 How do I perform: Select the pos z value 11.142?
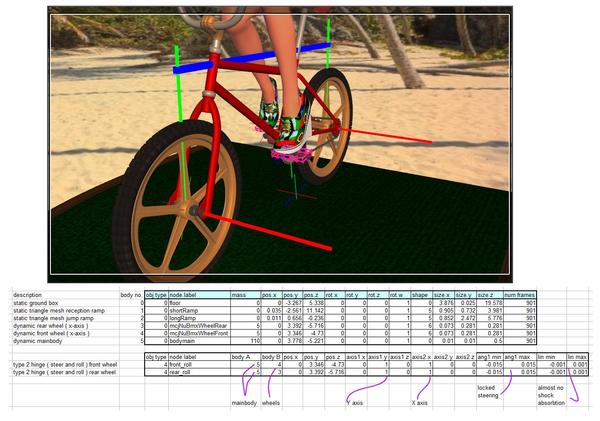click(313, 310)
